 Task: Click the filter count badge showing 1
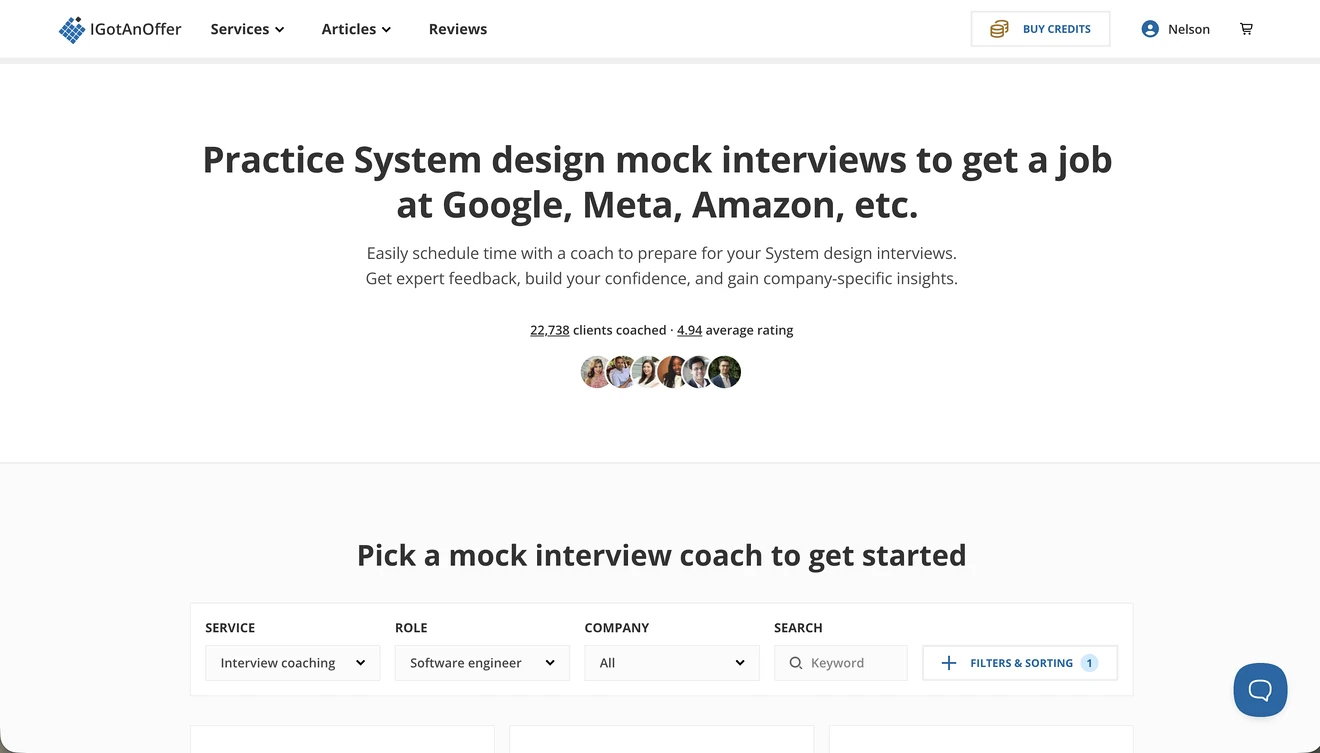[x=1089, y=663]
